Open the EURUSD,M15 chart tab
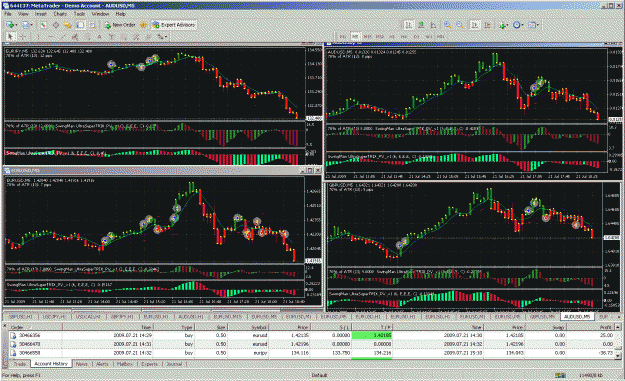This screenshot has height=381, width=625. tap(228, 316)
